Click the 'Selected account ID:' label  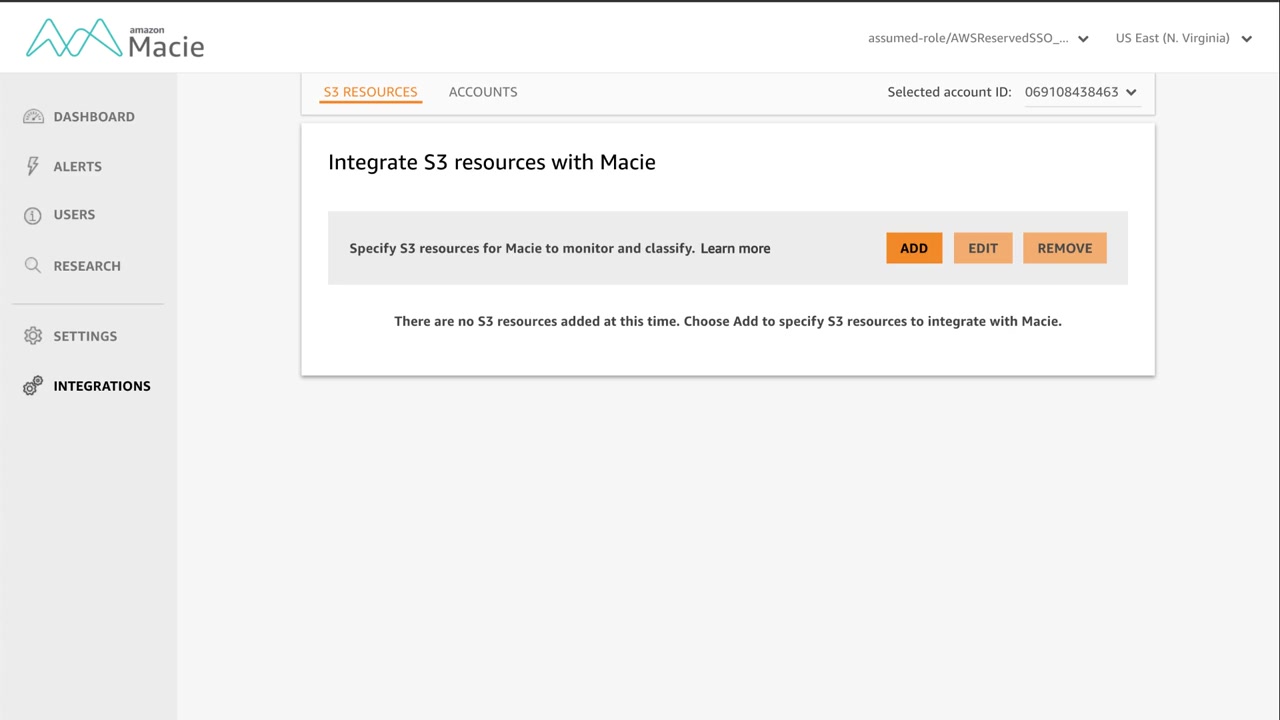950,92
